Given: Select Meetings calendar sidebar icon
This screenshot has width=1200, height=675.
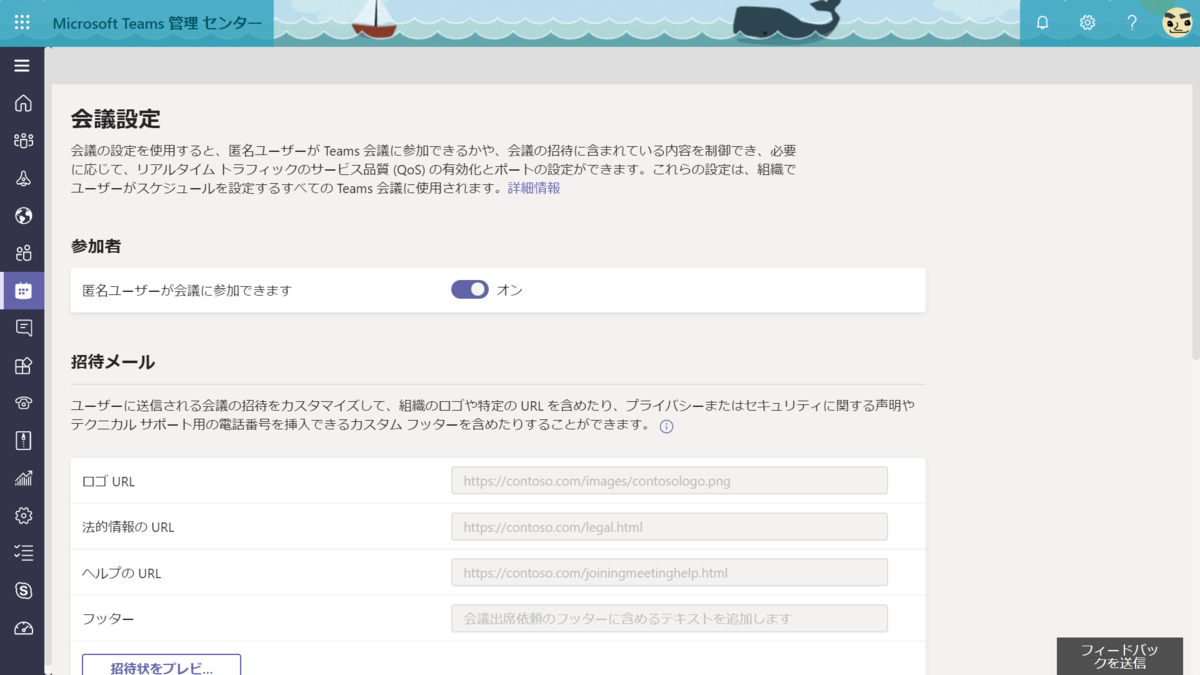Looking at the screenshot, I should click(x=23, y=291).
